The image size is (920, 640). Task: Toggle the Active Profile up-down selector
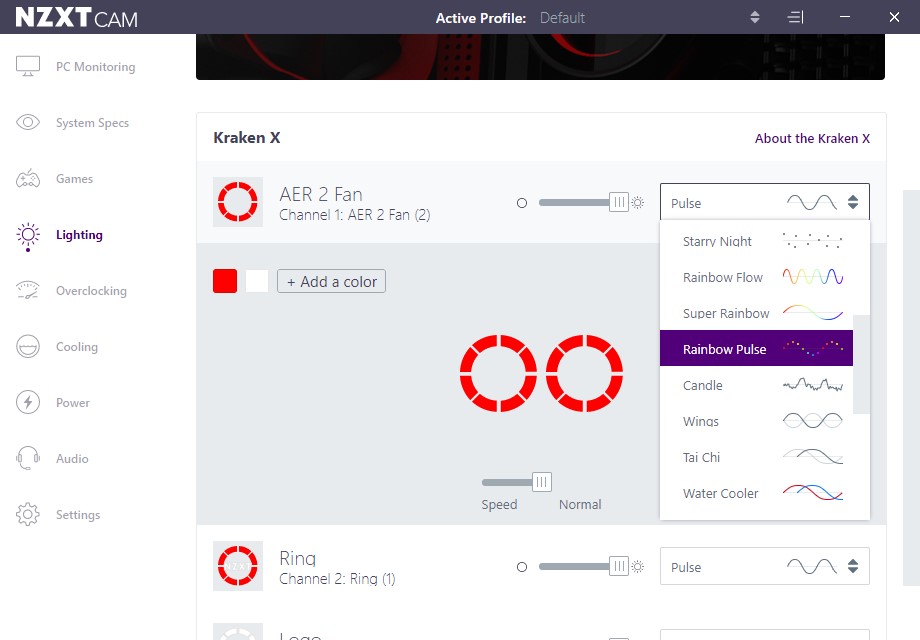pyautogui.click(x=755, y=18)
